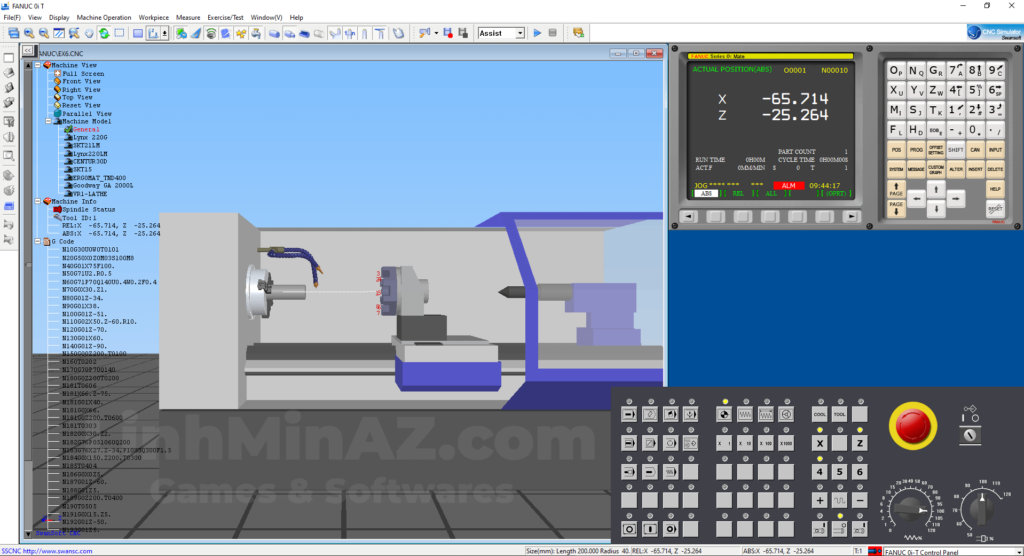This screenshot has width=1024, height=556.
Task: Toggle the COOL coolant button
Action: (x=820, y=414)
